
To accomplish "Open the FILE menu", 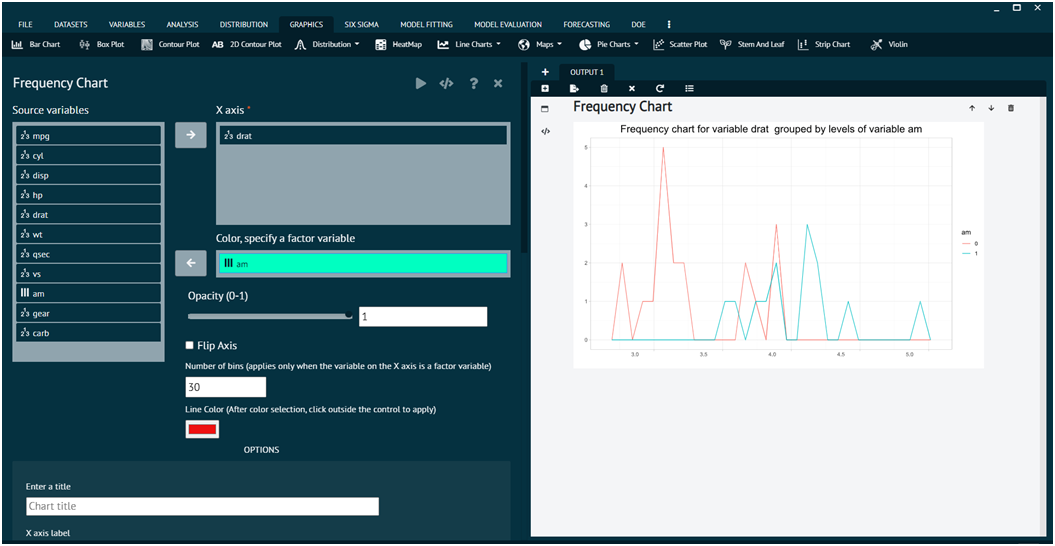I will click(x=25, y=24).
